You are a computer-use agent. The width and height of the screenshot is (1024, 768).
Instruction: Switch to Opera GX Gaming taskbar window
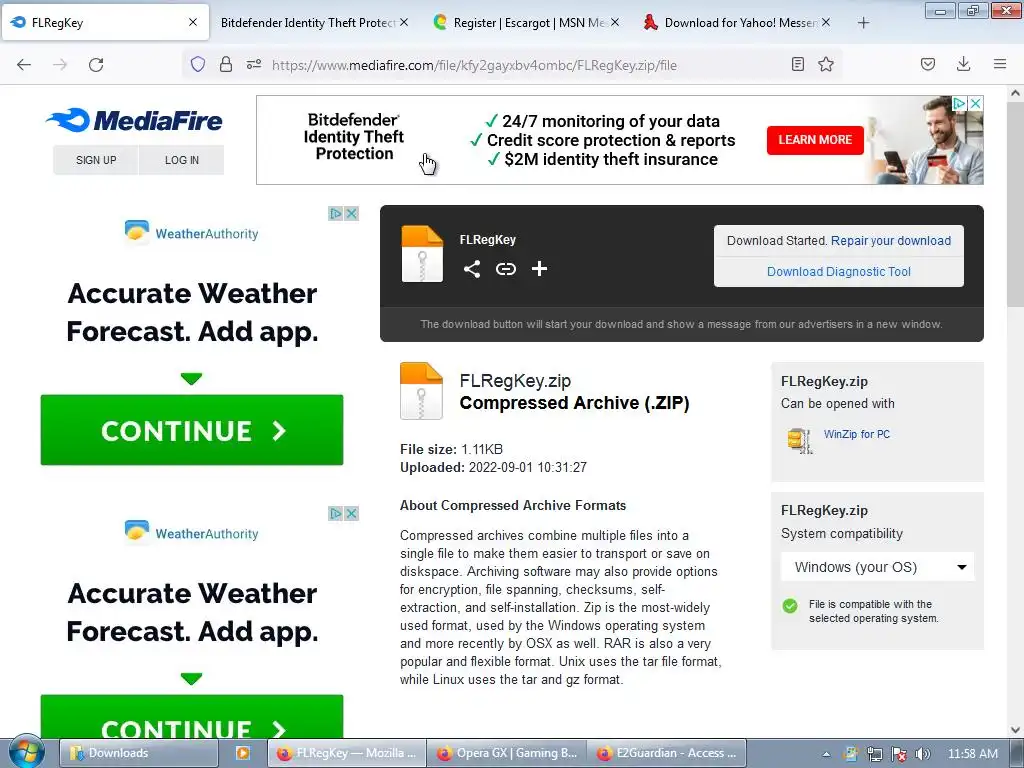507,753
